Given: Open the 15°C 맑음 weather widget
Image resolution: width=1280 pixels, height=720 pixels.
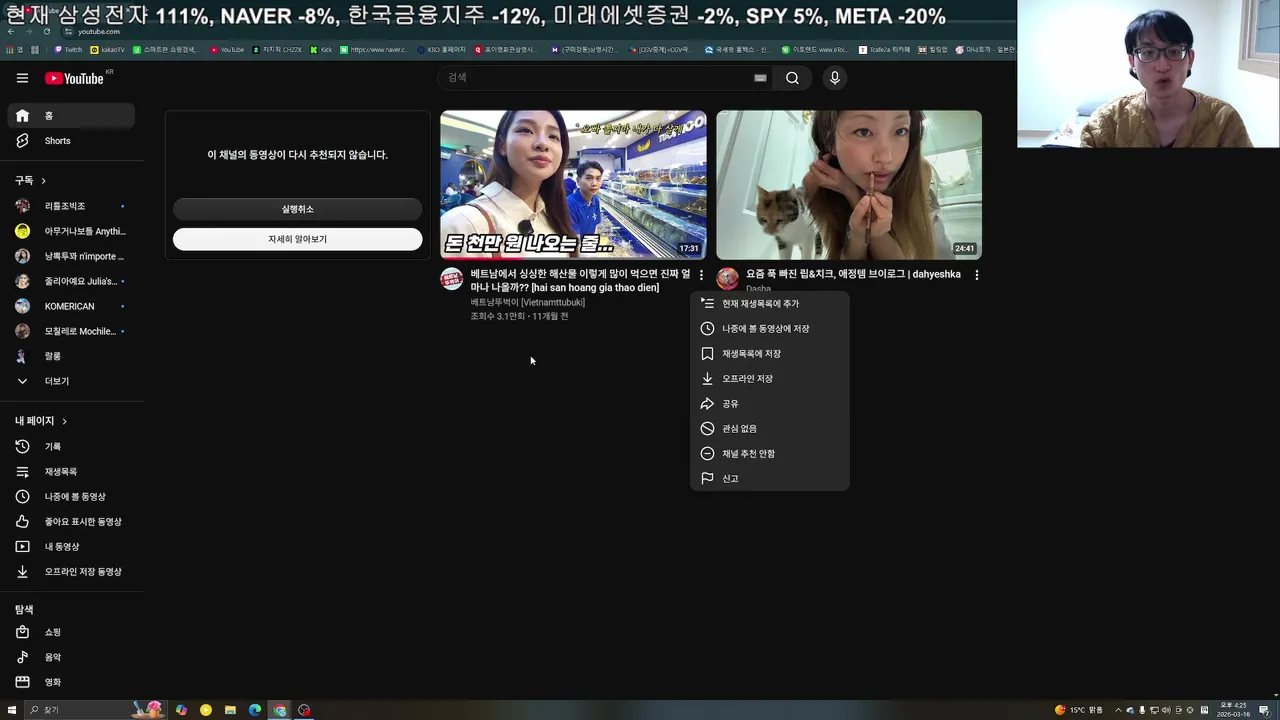Looking at the screenshot, I should point(1078,710).
